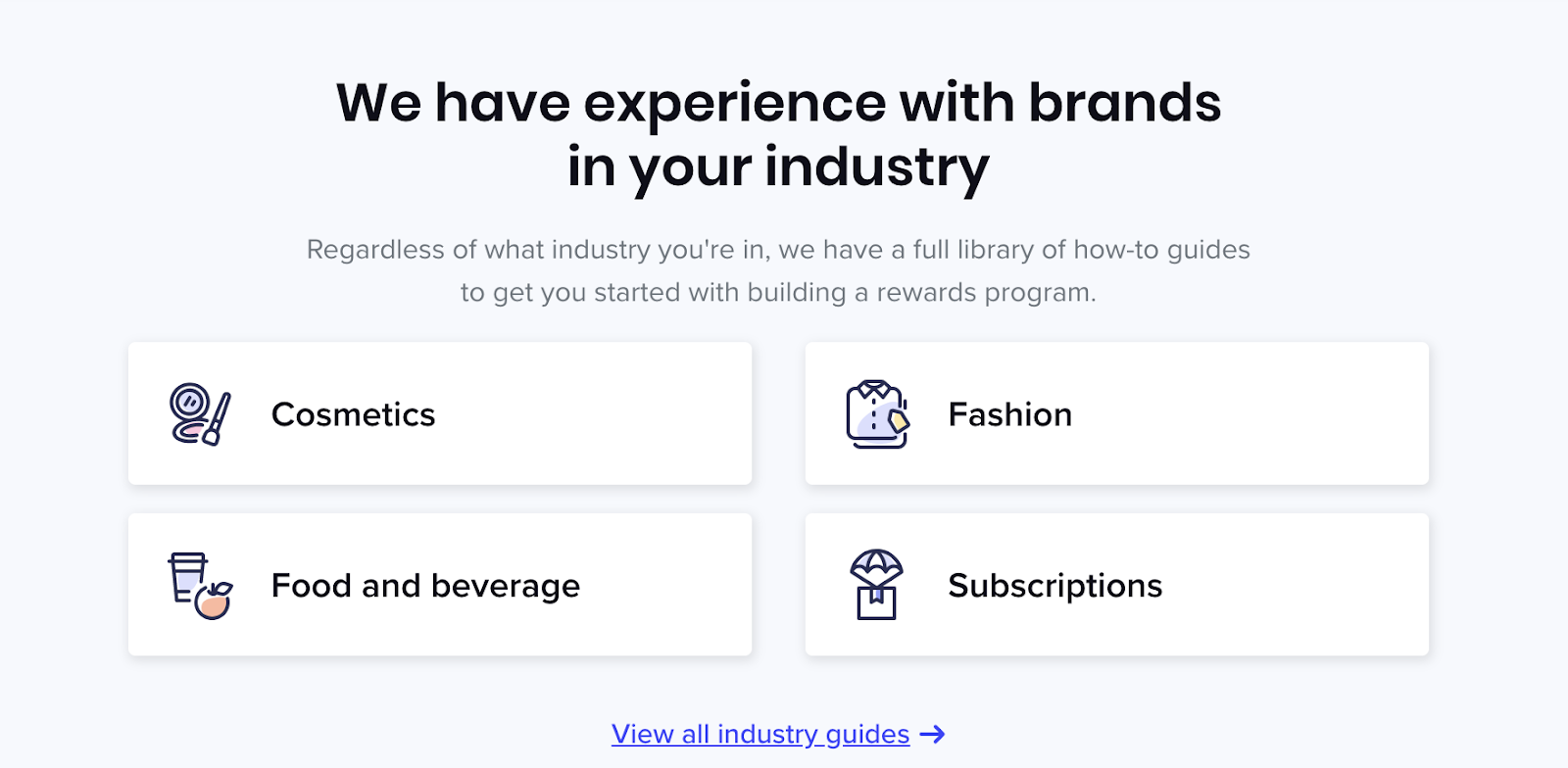Click the box under the Subscriptions parachute

876,603
